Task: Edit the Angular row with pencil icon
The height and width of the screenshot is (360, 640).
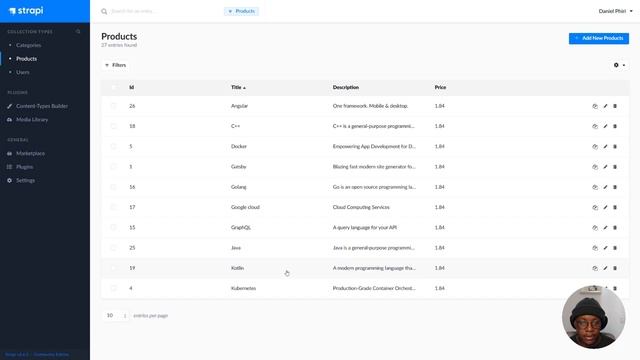Action: coord(605,106)
